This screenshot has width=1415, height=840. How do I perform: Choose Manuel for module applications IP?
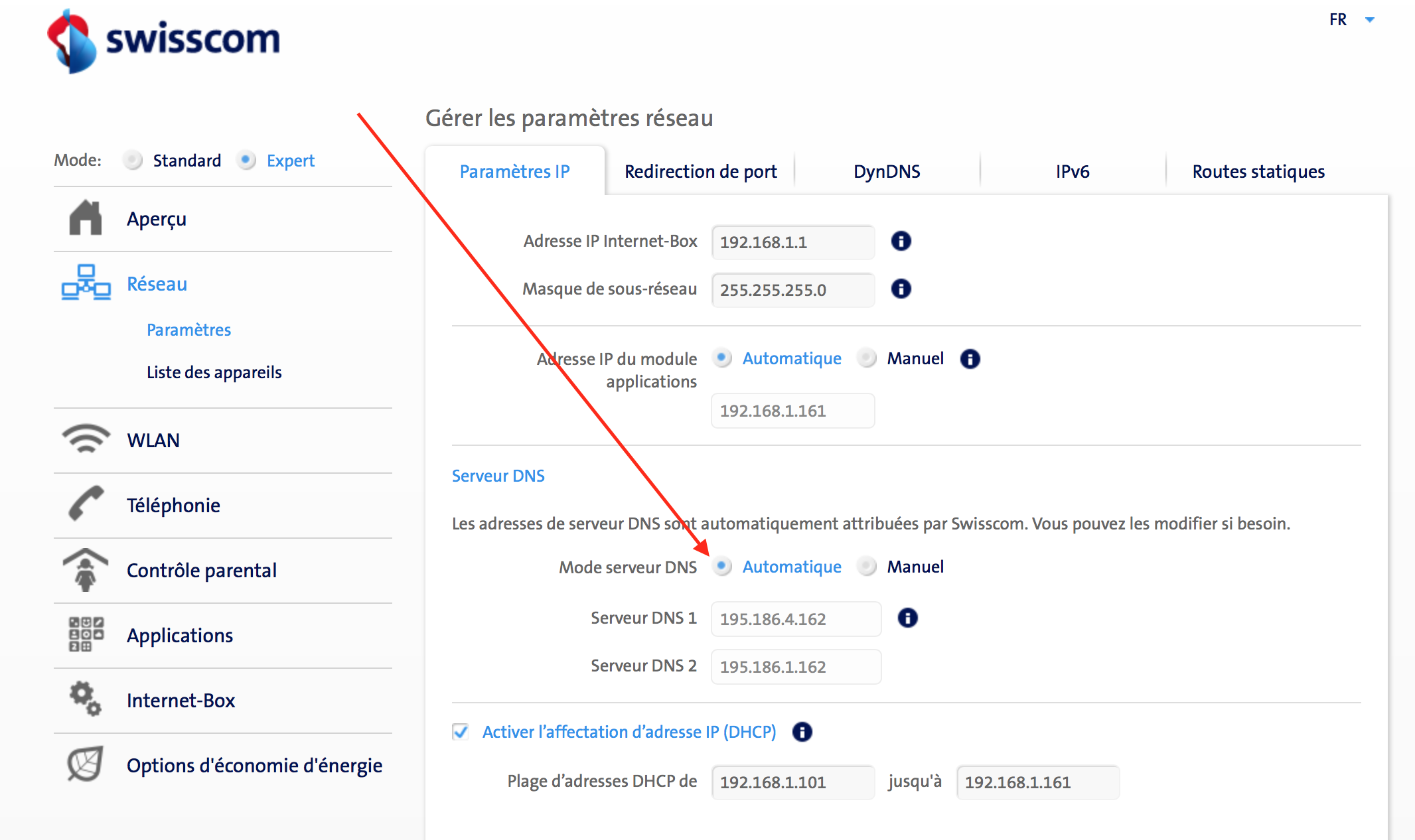[x=866, y=358]
